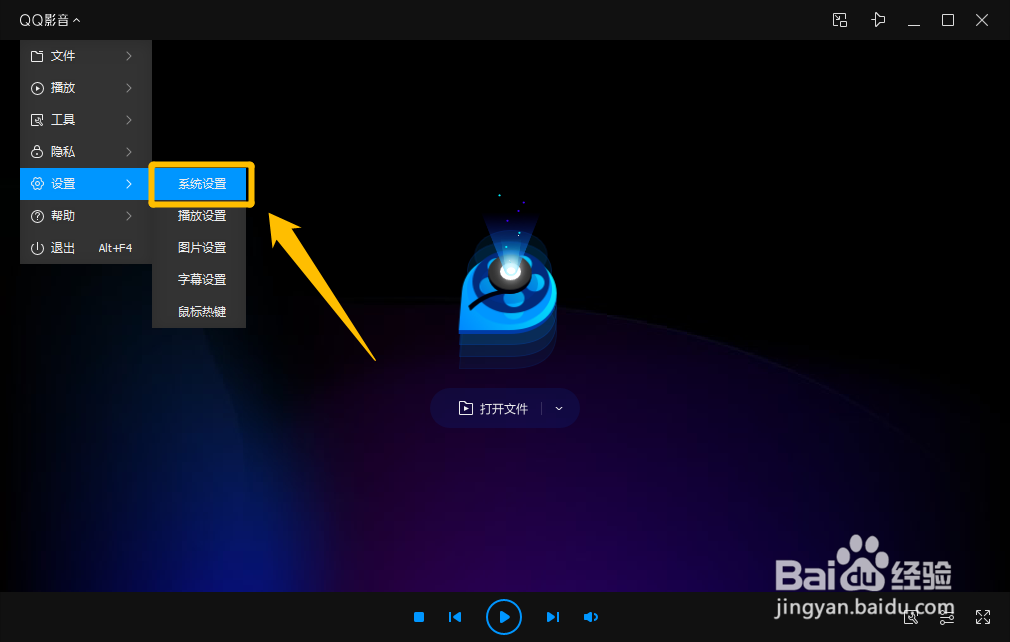Select 系统设置 in the submenu

point(202,184)
